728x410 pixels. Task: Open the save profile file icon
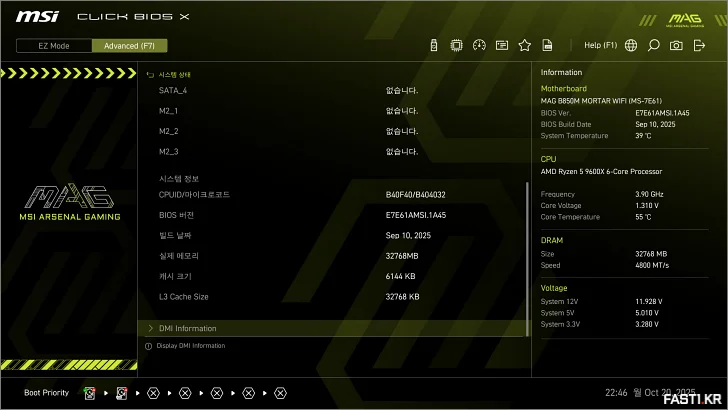(x=547, y=45)
